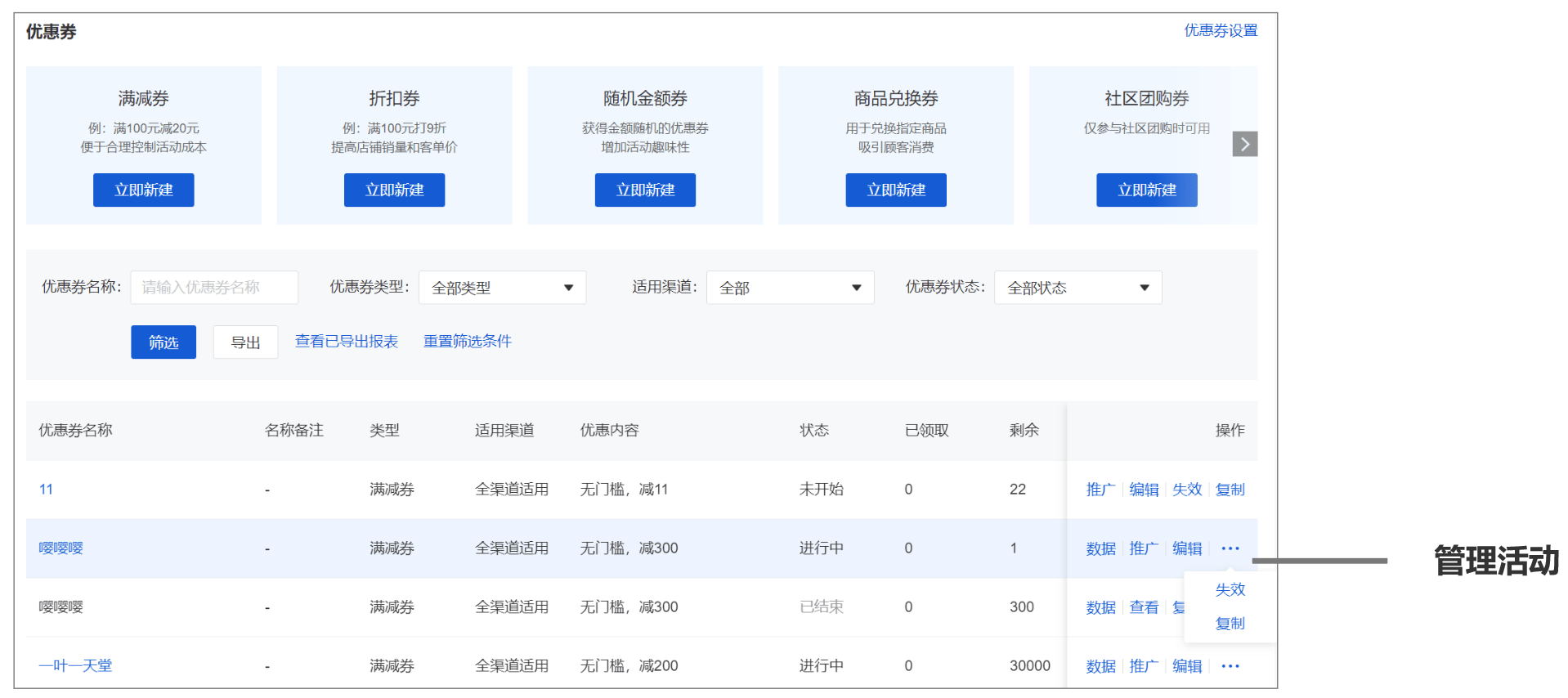1568x698 pixels.
Task: Click 查看 in the 已结束 嘤嘤嘤 row
Action: [x=1144, y=607]
